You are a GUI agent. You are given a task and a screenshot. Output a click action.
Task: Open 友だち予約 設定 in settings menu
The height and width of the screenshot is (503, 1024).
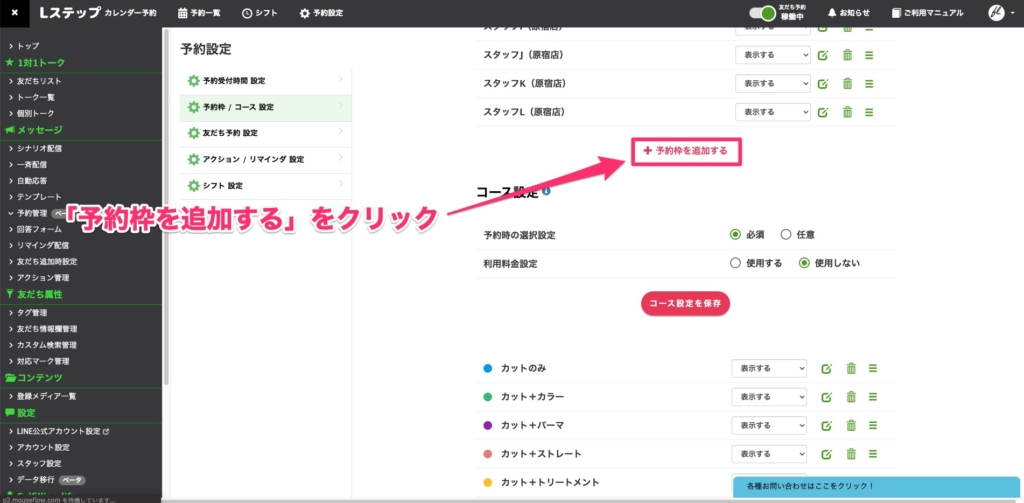(x=230, y=133)
